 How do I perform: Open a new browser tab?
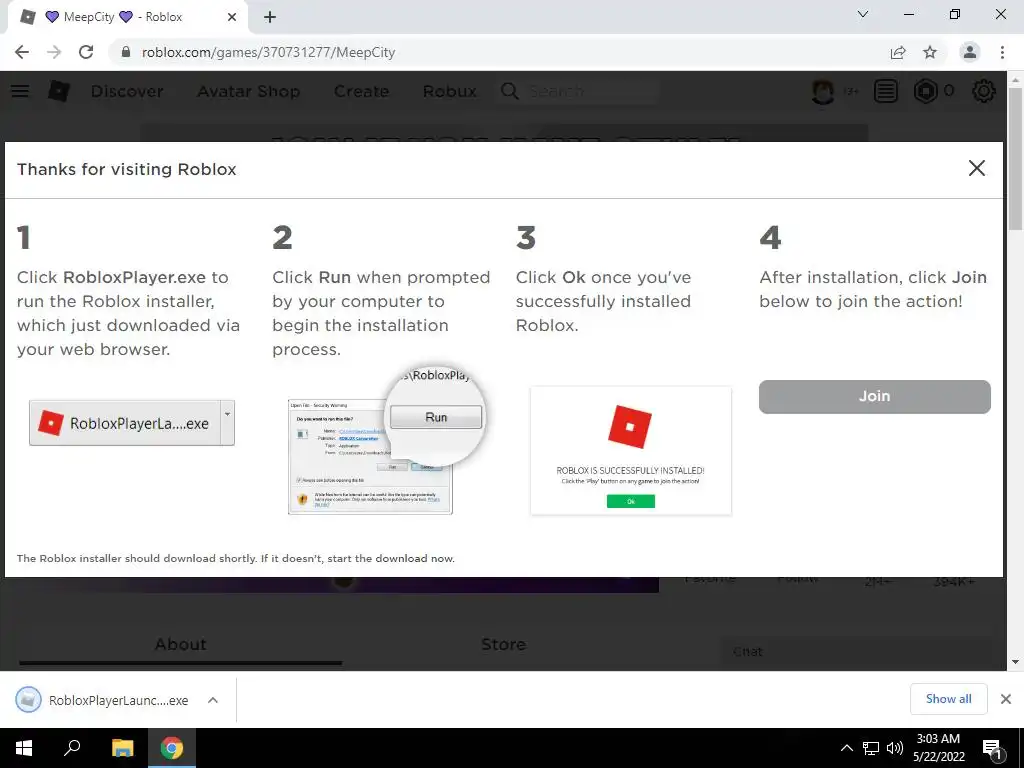[x=270, y=17]
